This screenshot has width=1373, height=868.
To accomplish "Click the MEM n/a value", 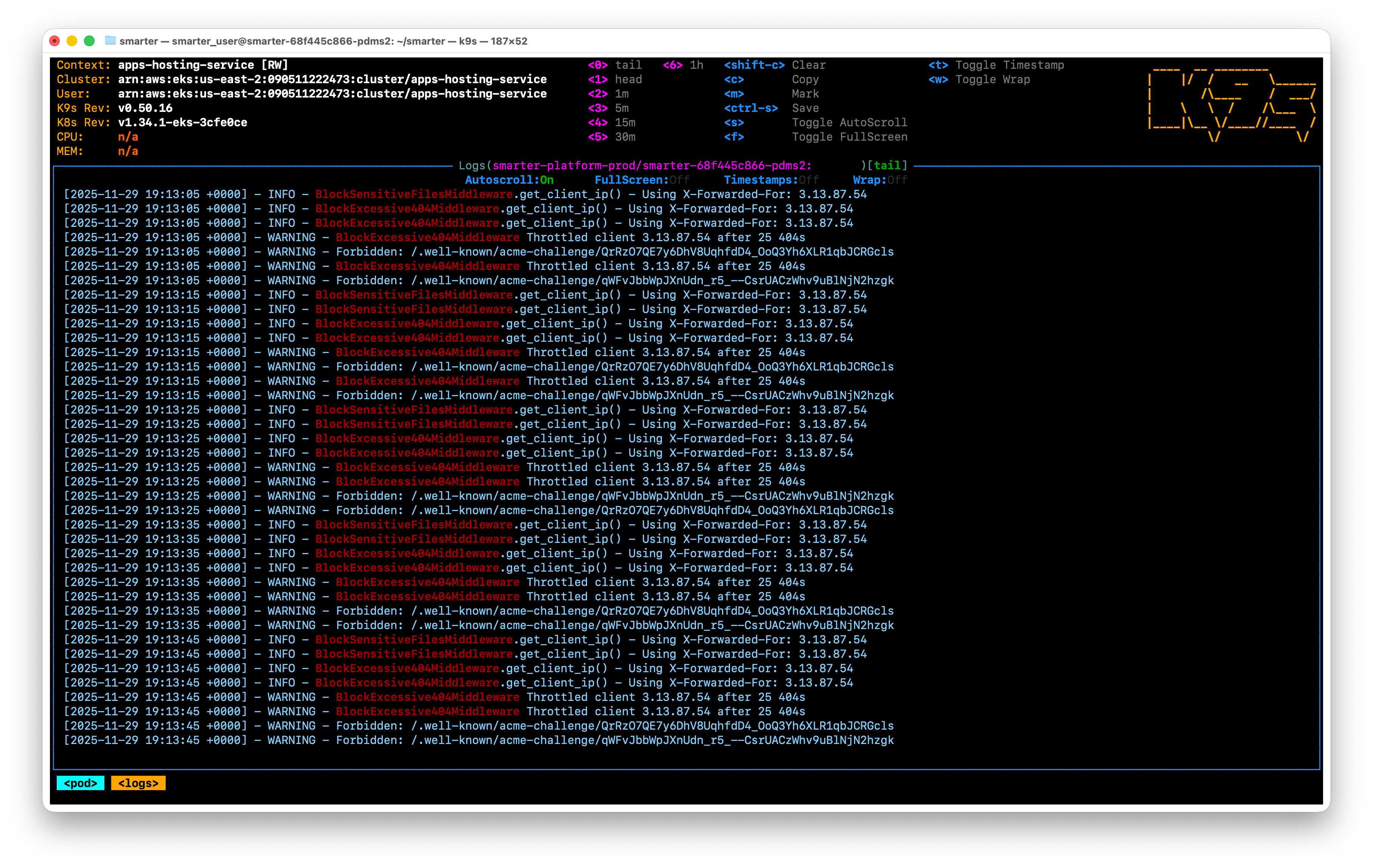I will (128, 152).
